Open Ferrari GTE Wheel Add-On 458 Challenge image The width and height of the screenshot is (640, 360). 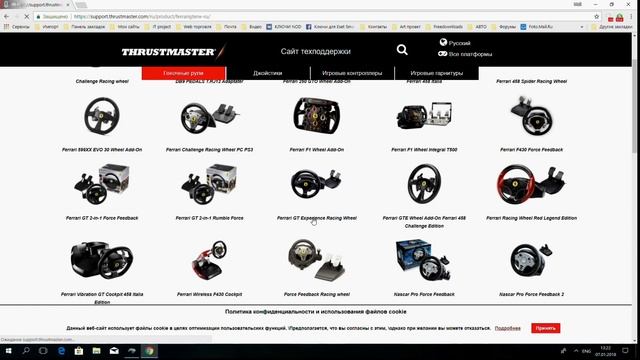[424, 184]
